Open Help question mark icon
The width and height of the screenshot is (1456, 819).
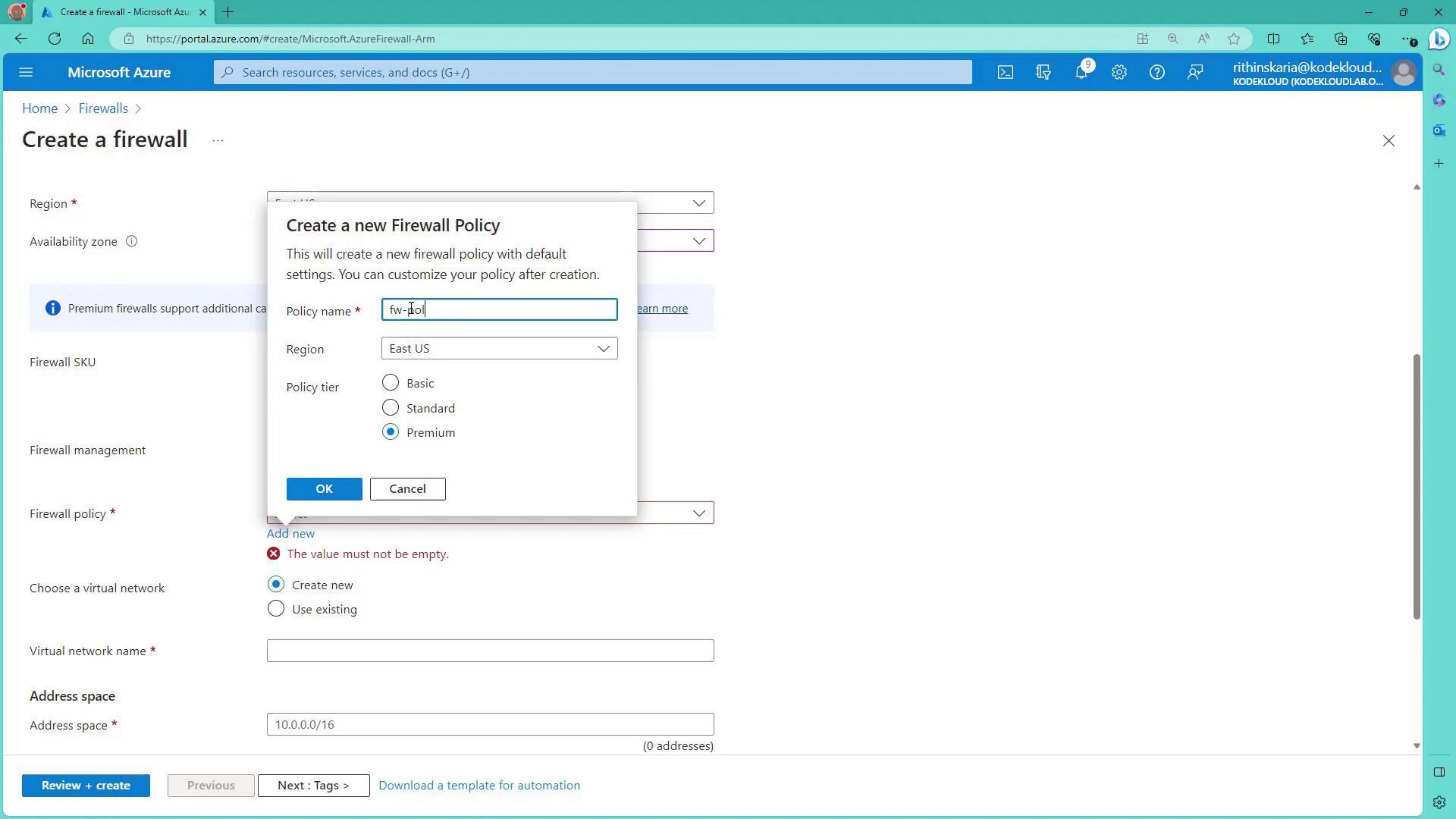click(x=1156, y=72)
